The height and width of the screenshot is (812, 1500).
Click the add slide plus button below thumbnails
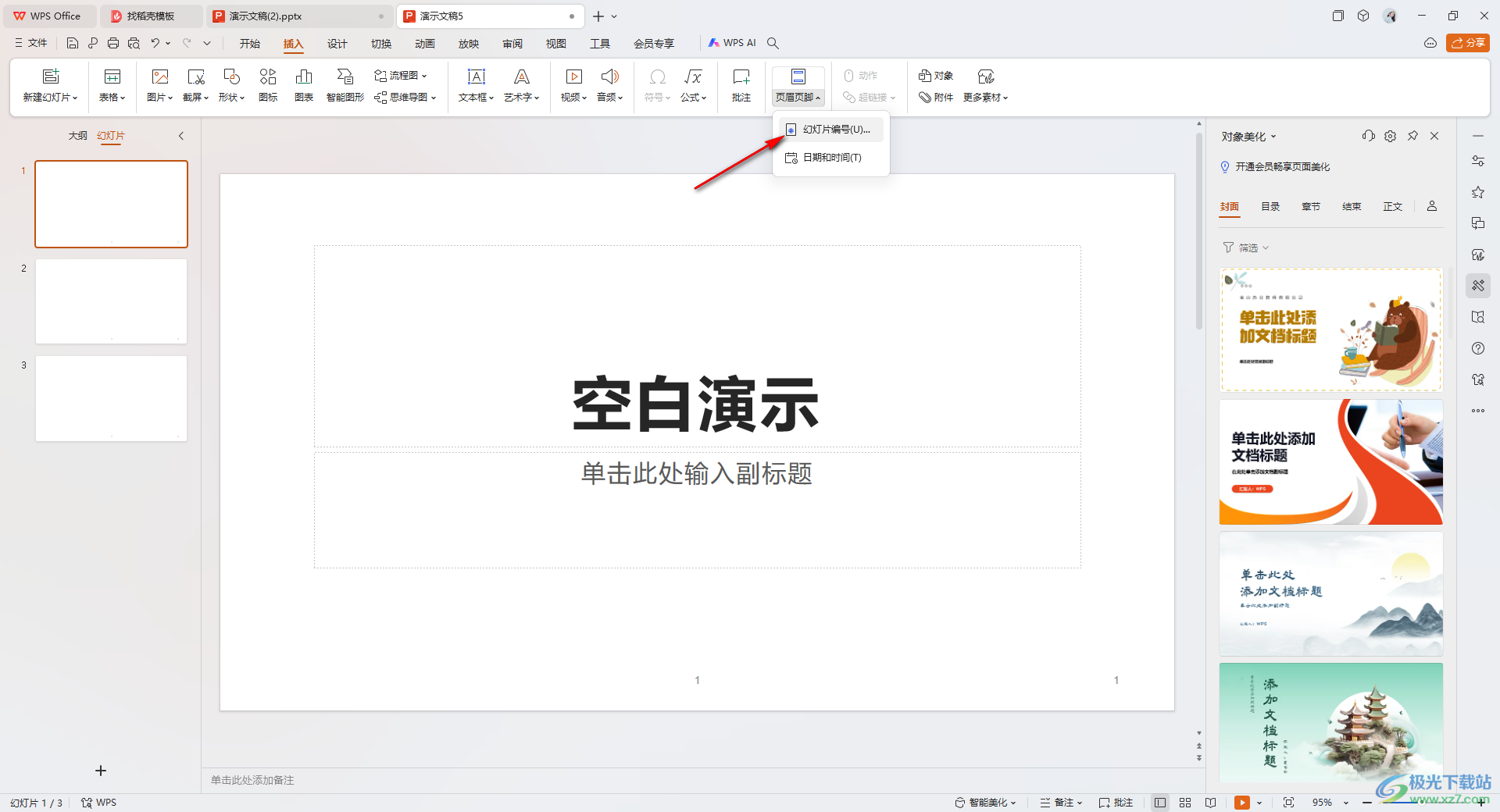[x=101, y=771]
